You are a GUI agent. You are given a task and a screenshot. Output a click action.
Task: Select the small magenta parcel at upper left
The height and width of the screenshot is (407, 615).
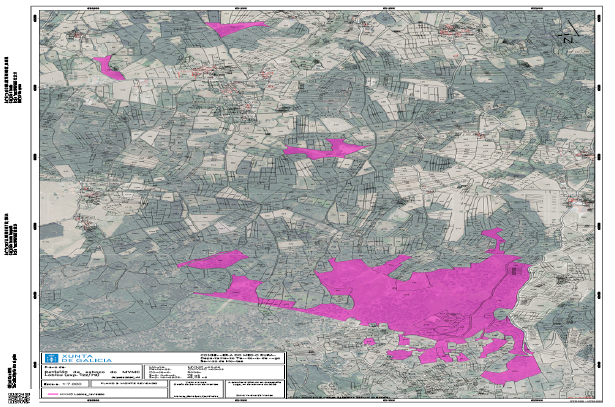pyautogui.click(x=109, y=67)
